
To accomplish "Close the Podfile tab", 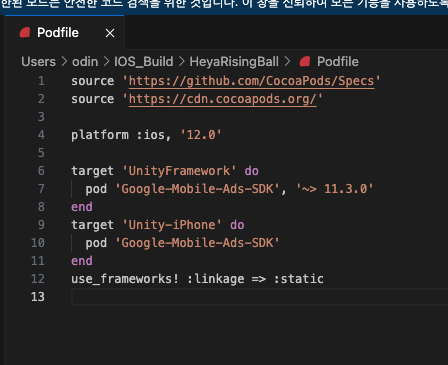I will pyautogui.click(x=110, y=33).
